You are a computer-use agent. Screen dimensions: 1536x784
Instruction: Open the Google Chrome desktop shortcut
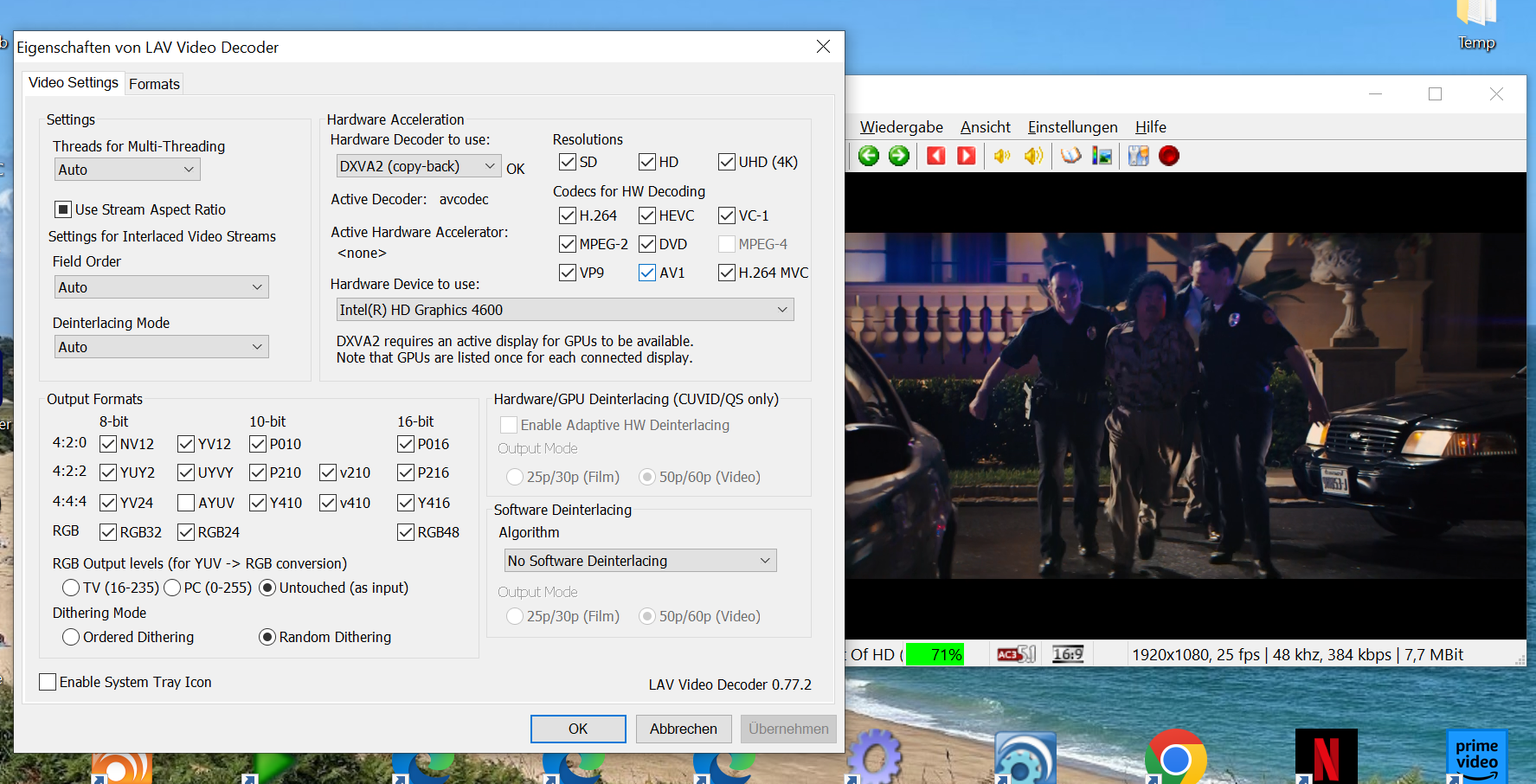tap(1175, 756)
